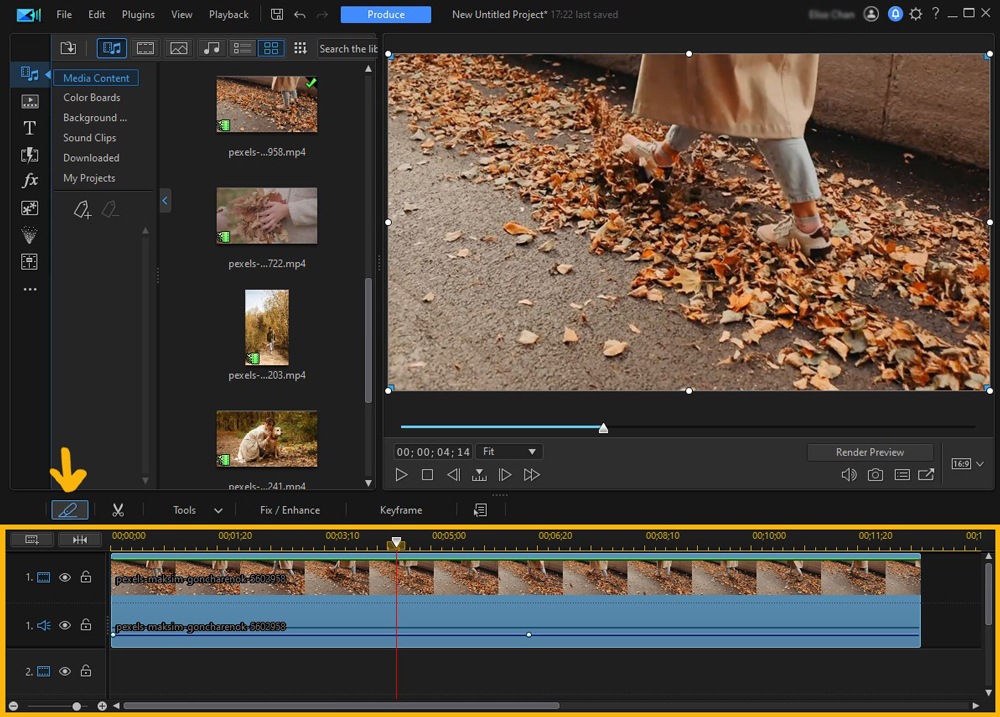Open the Media Room icon in the sidebar
This screenshot has width=1000, height=717.
[x=29, y=74]
